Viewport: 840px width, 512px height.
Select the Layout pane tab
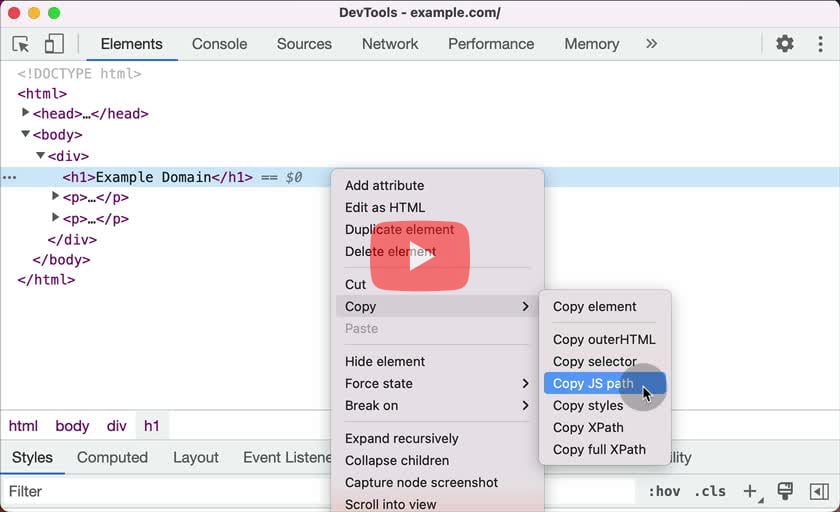(196, 457)
